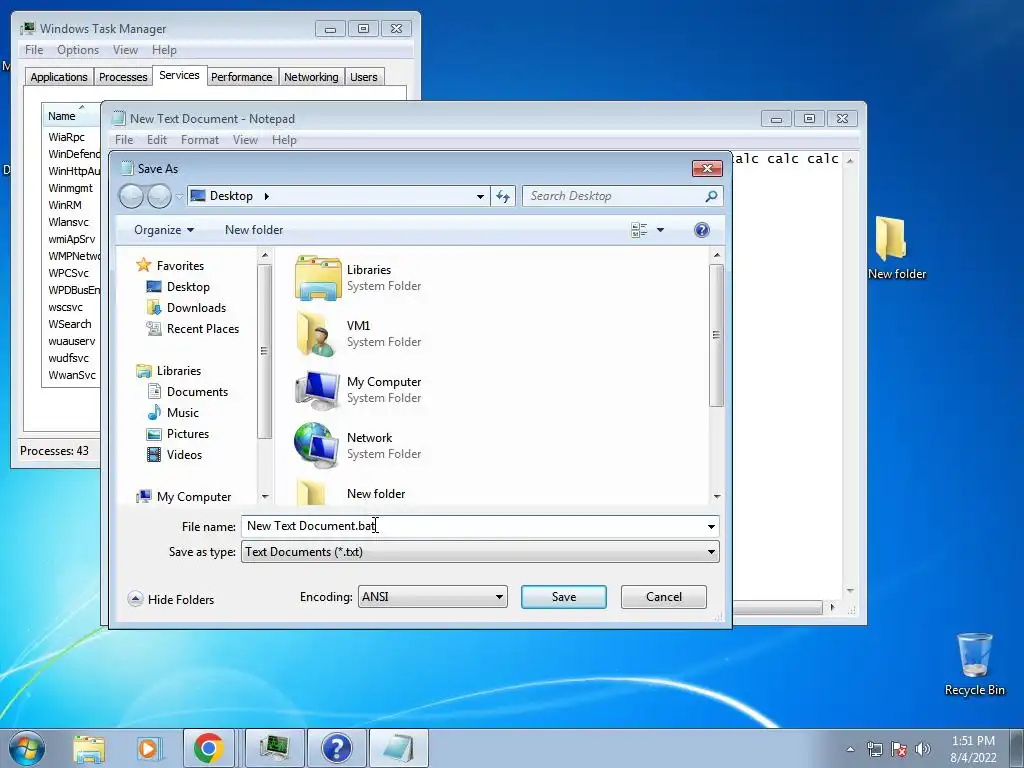Viewport: 1024px width, 768px height.
Task: Switch to Task Manager taskbar button
Action: pos(274,749)
